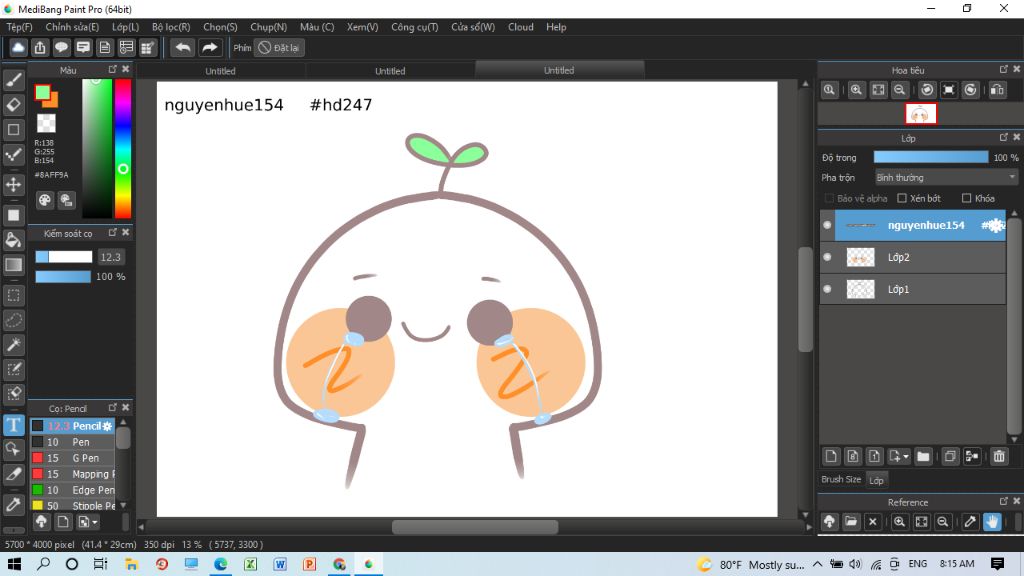Switch to the first Untitled tab
Image resolution: width=1024 pixels, height=576 pixels.
[220, 71]
